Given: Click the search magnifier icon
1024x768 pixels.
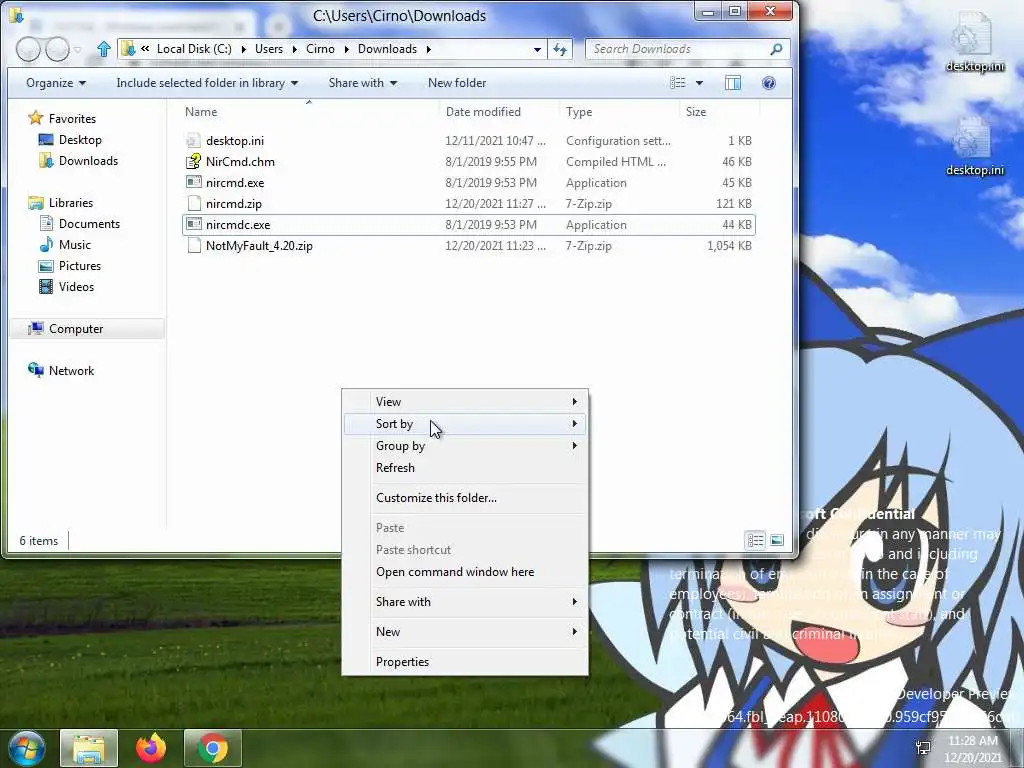Looking at the screenshot, I should point(776,49).
